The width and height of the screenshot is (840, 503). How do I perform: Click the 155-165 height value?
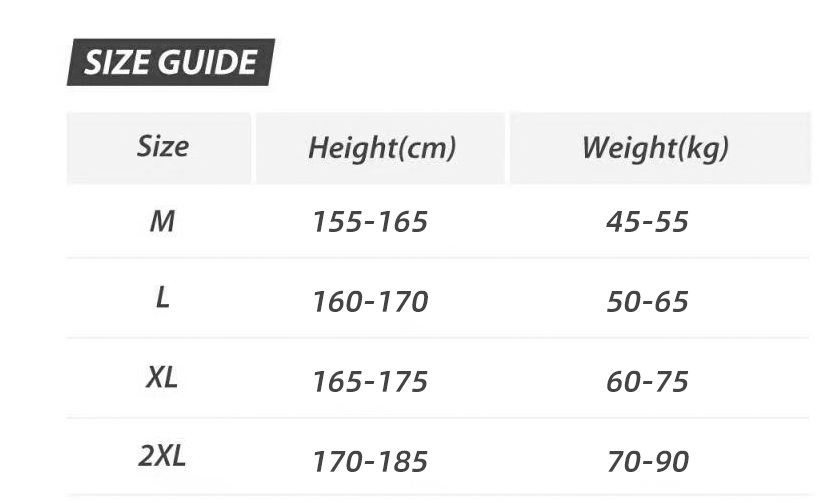pos(370,222)
